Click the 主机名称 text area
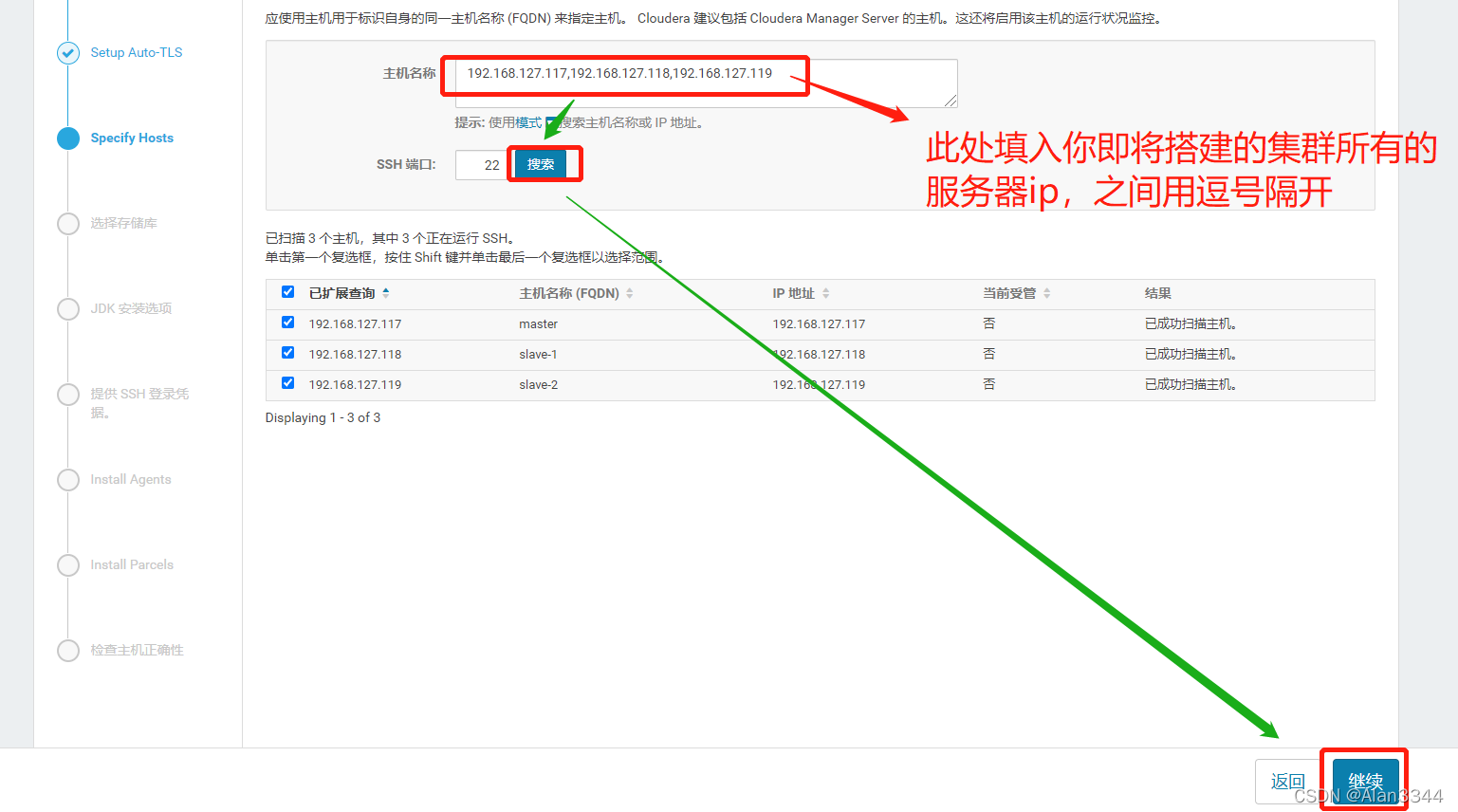 [x=706, y=83]
